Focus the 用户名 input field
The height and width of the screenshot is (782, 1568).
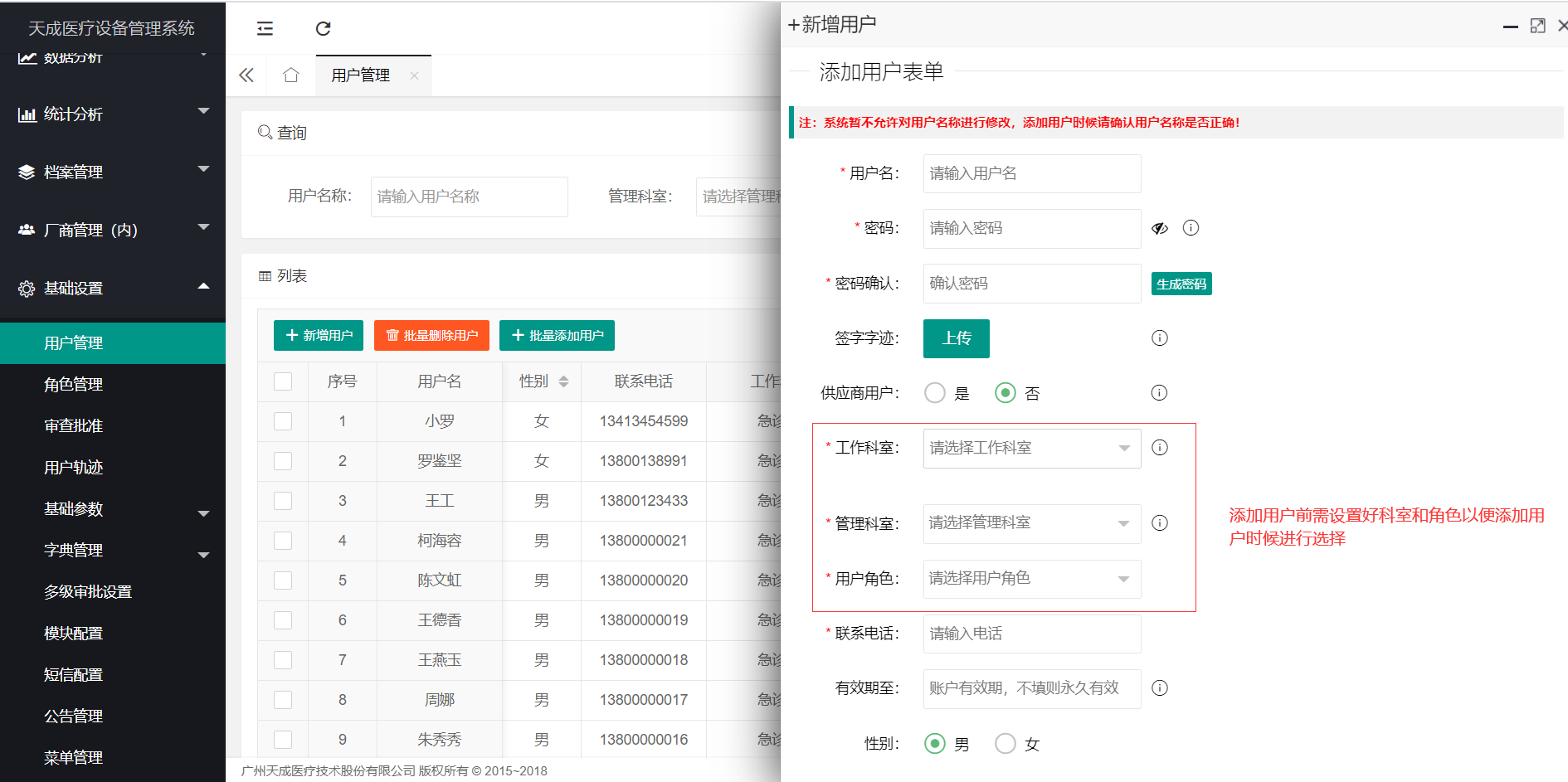coord(1032,173)
